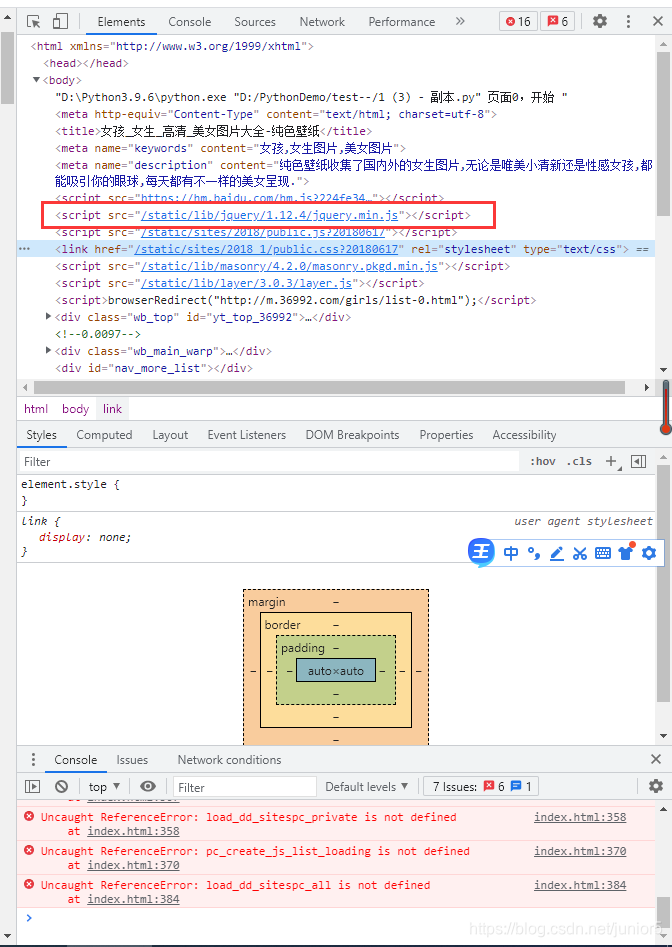Open the layer.js script link
Viewport: 672px width, 947px height.
pyautogui.click(x=246, y=283)
